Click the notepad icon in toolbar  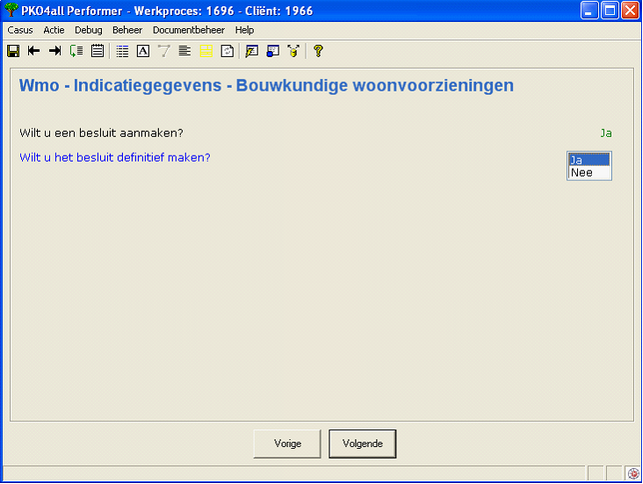(x=97, y=51)
